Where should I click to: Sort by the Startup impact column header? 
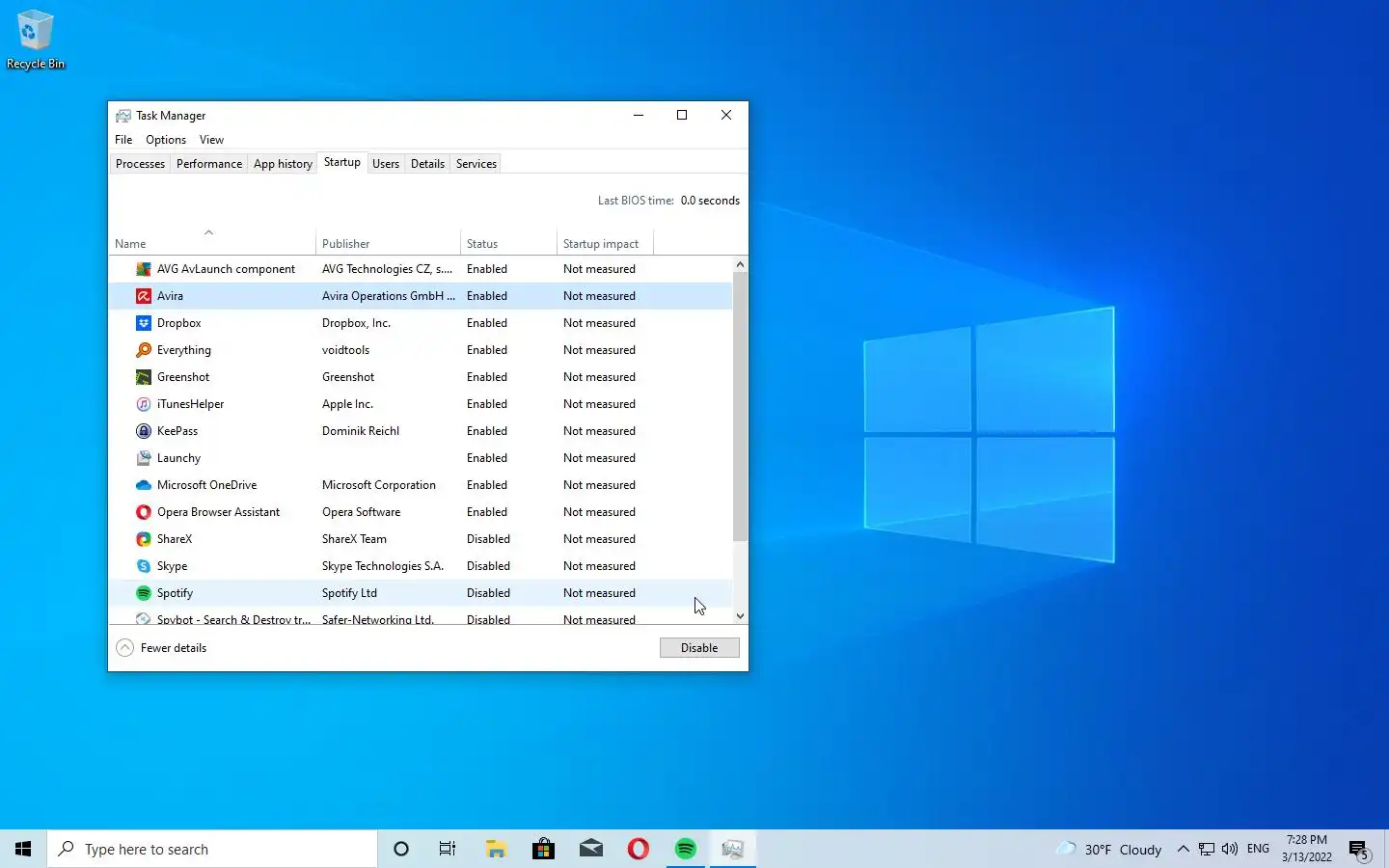point(605,243)
